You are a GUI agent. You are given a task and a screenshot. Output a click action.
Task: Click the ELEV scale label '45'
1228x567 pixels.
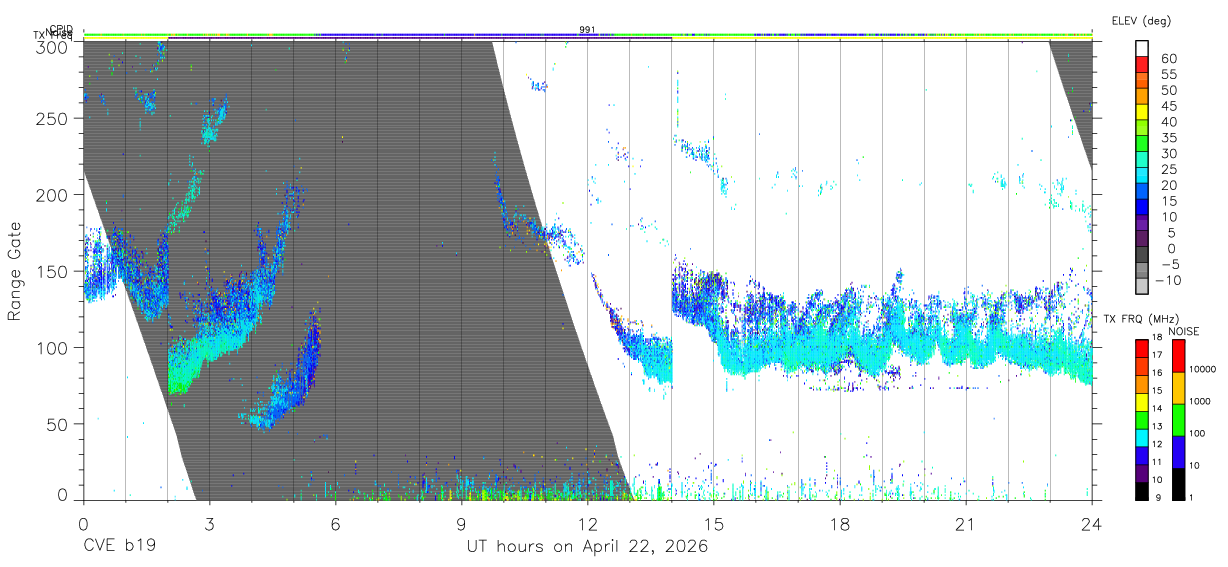1169,106
